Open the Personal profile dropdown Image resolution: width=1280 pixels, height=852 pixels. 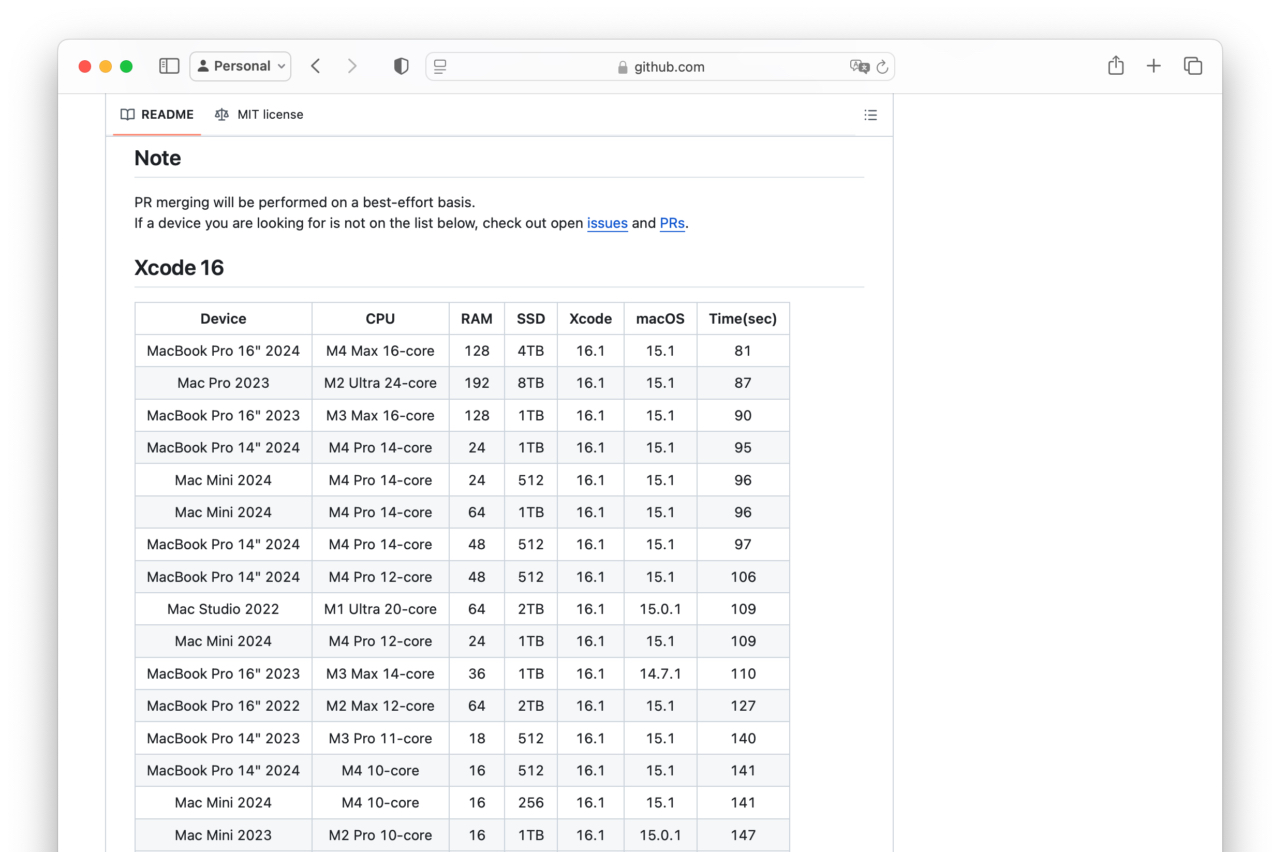(240, 66)
